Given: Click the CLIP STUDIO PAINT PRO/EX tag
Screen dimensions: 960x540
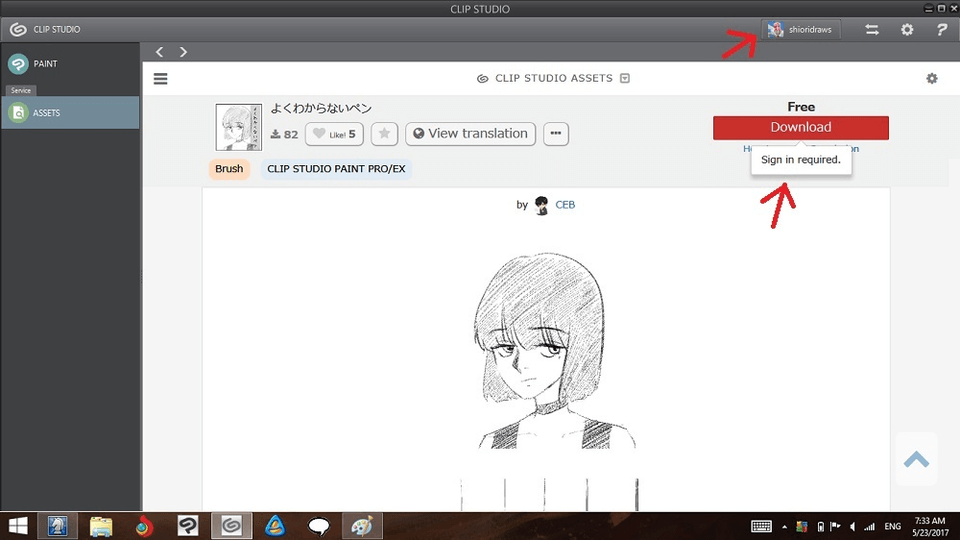Looking at the screenshot, I should (x=336, y=169).
